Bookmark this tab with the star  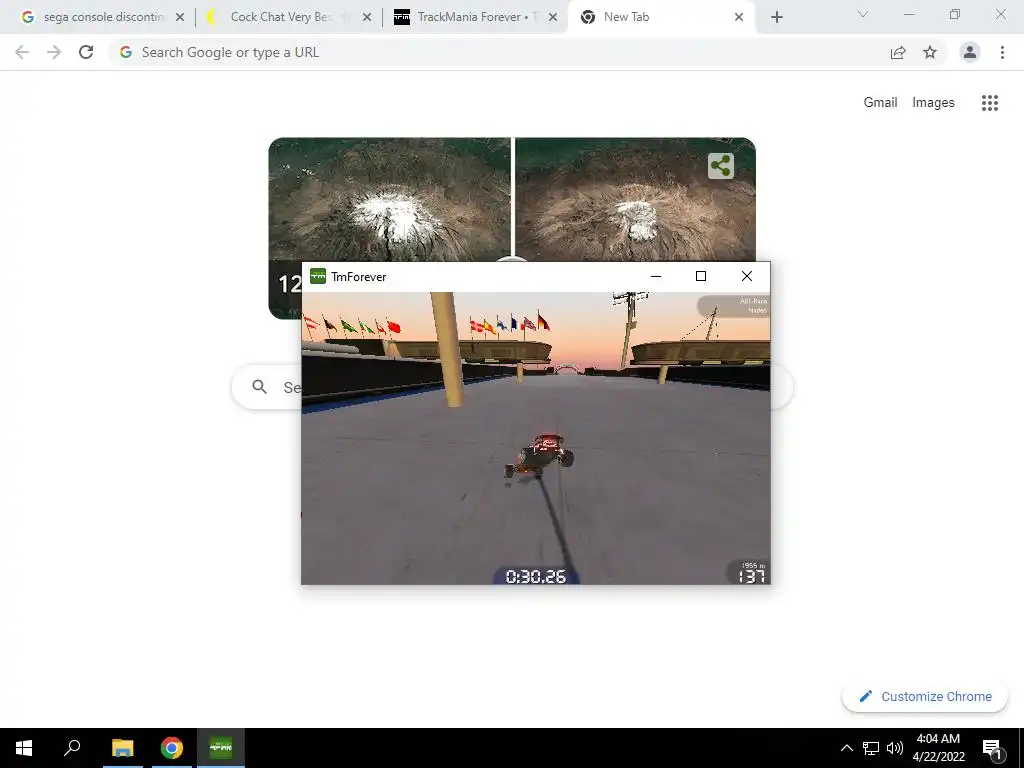pyautogui.click(x=930, y=53)
